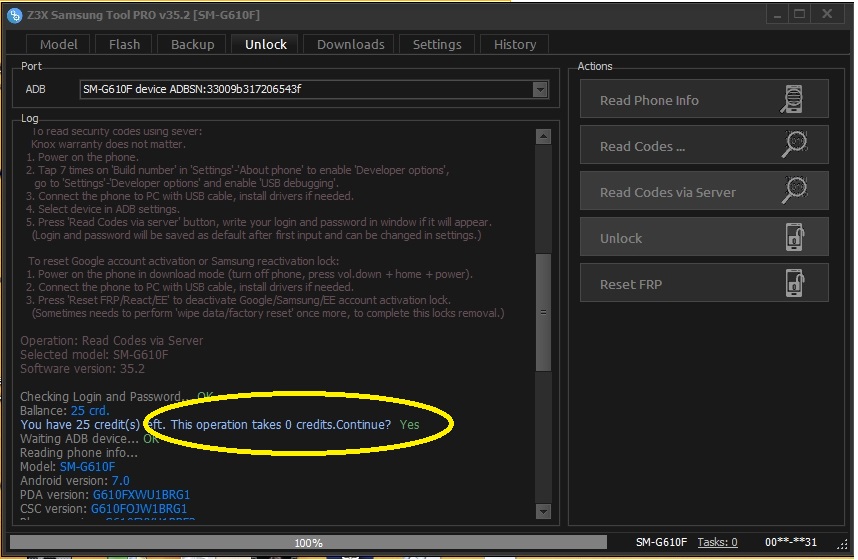Click Read Codes via Server button
The width and height of the screenshot is (858, 560).
704,191
